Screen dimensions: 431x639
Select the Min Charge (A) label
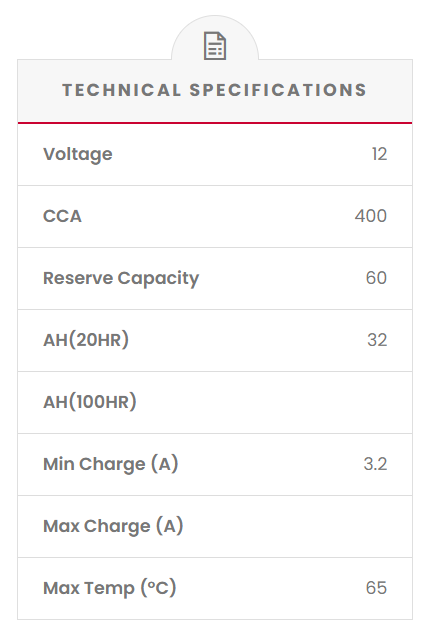(x=111, y=464)
